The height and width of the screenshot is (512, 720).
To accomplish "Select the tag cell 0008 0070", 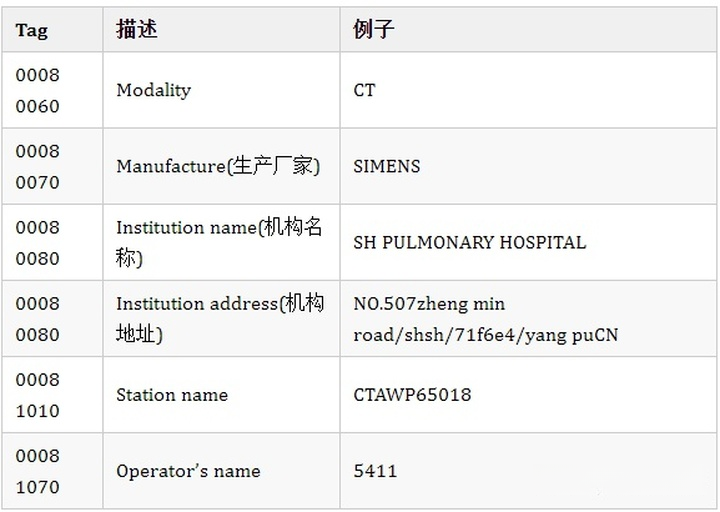I will point(38,167).
